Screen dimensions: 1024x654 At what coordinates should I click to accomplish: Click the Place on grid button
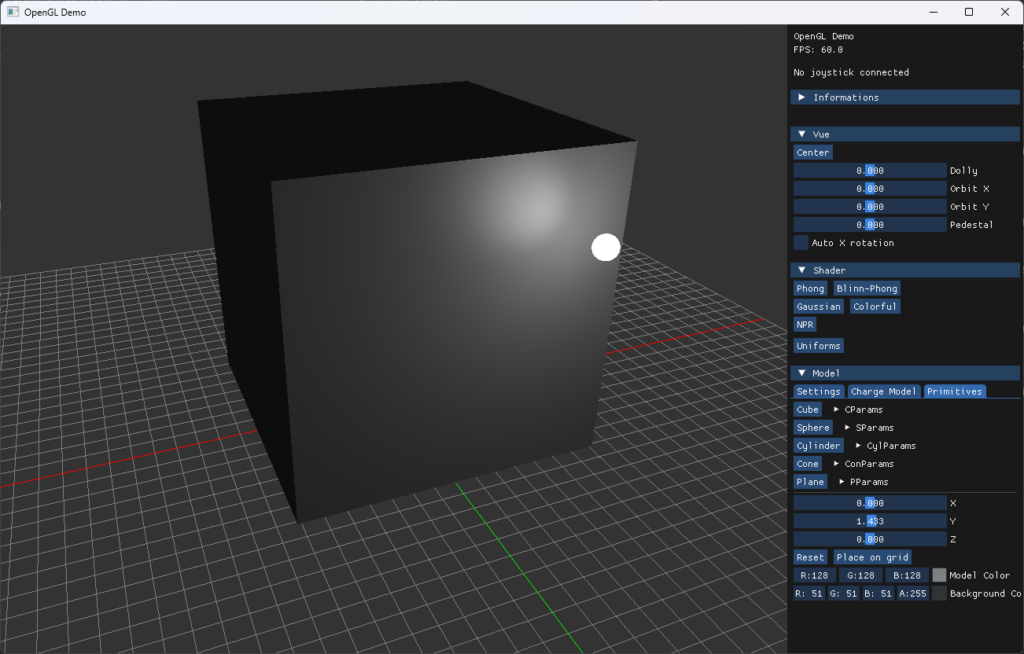point(872,557)
